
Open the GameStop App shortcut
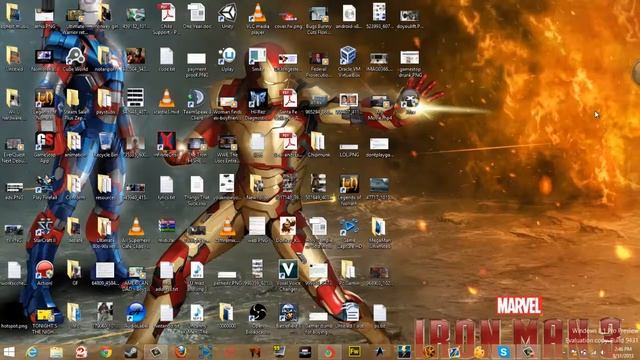(x=44, y=147)
